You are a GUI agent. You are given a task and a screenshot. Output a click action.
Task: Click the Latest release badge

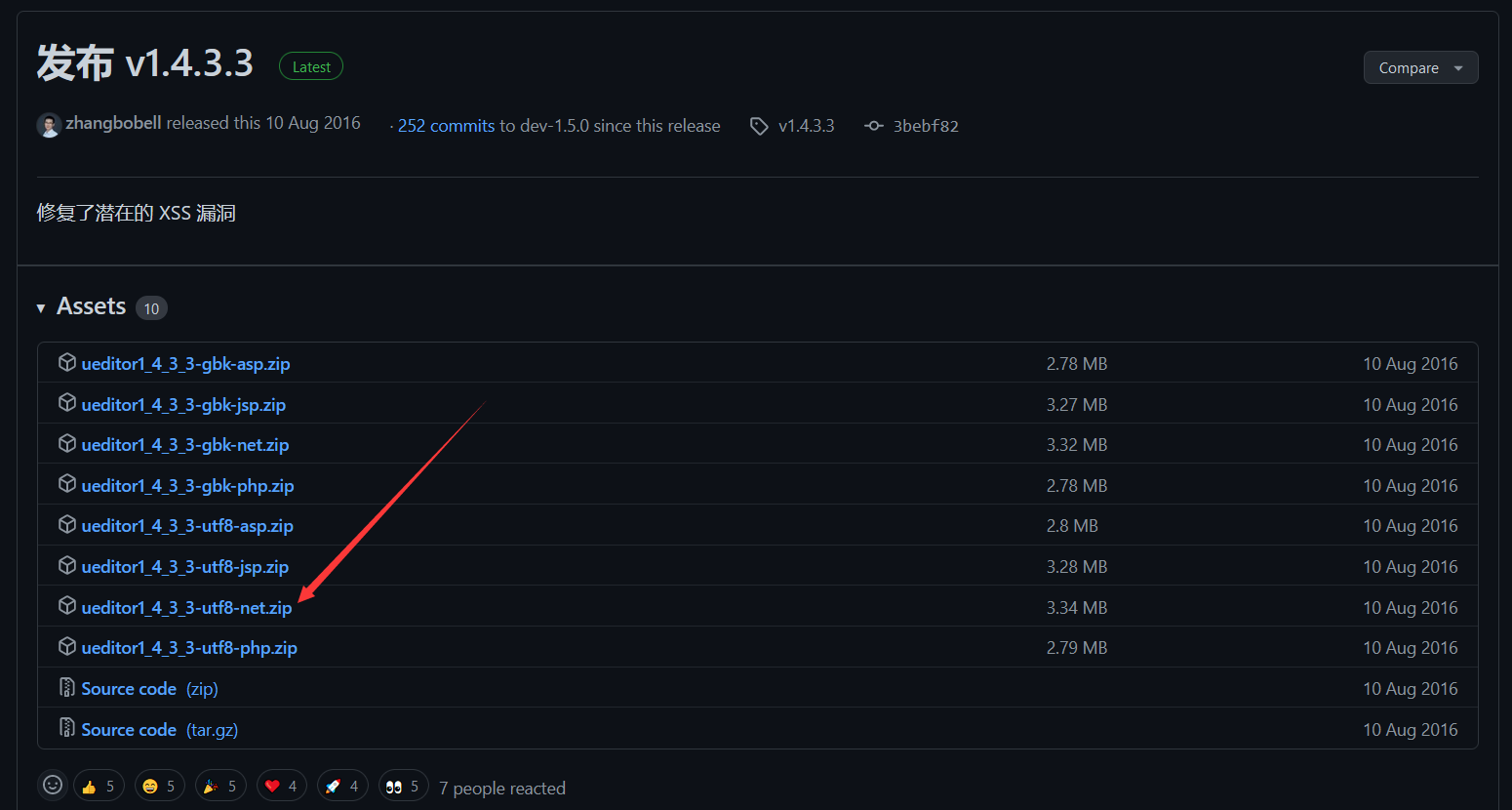[x=311, y=66]
